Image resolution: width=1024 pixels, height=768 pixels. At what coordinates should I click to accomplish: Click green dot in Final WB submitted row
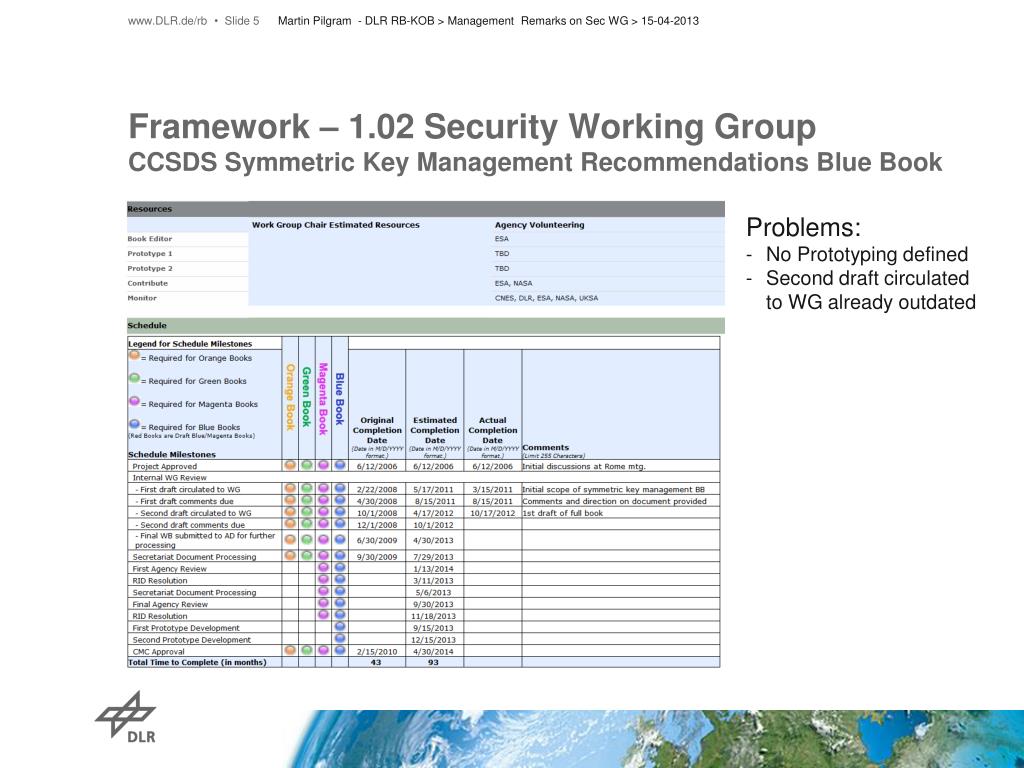(x=306, y=539)
